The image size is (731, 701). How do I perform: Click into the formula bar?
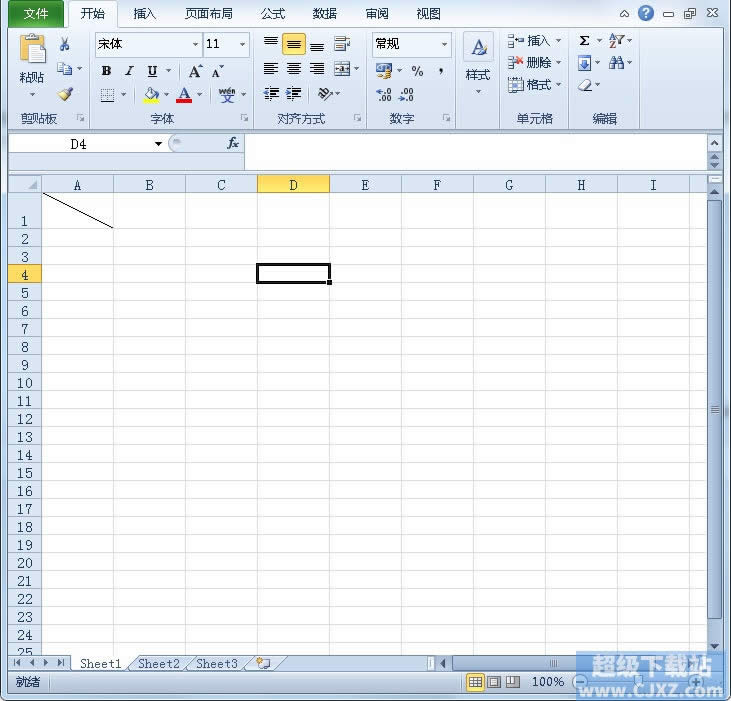[x=476, y=152]
